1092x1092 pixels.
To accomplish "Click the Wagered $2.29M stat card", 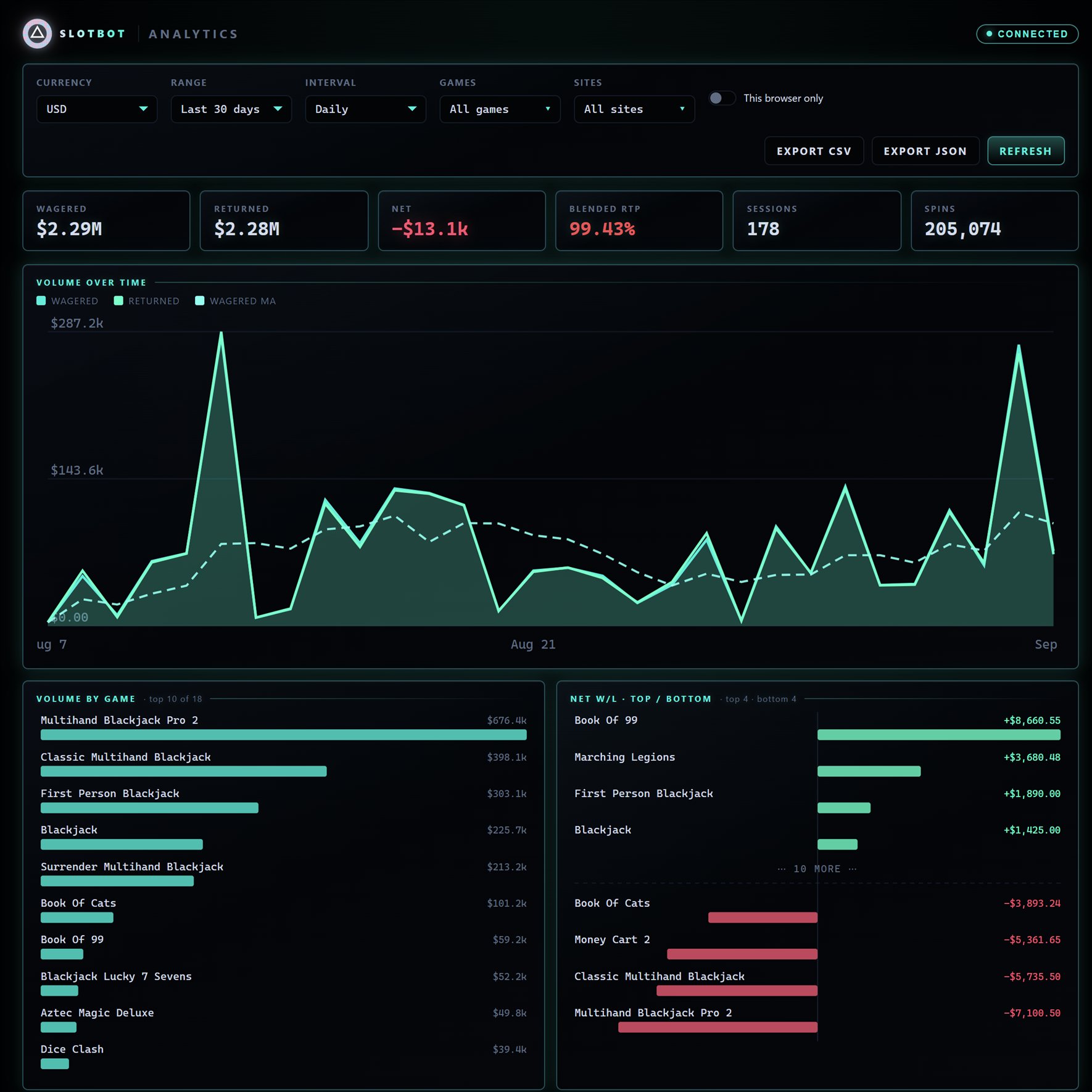I will (107, 221).
